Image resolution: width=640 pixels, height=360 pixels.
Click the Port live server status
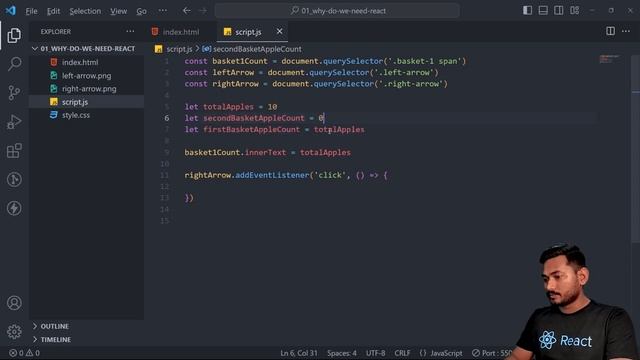pos(492,353)
